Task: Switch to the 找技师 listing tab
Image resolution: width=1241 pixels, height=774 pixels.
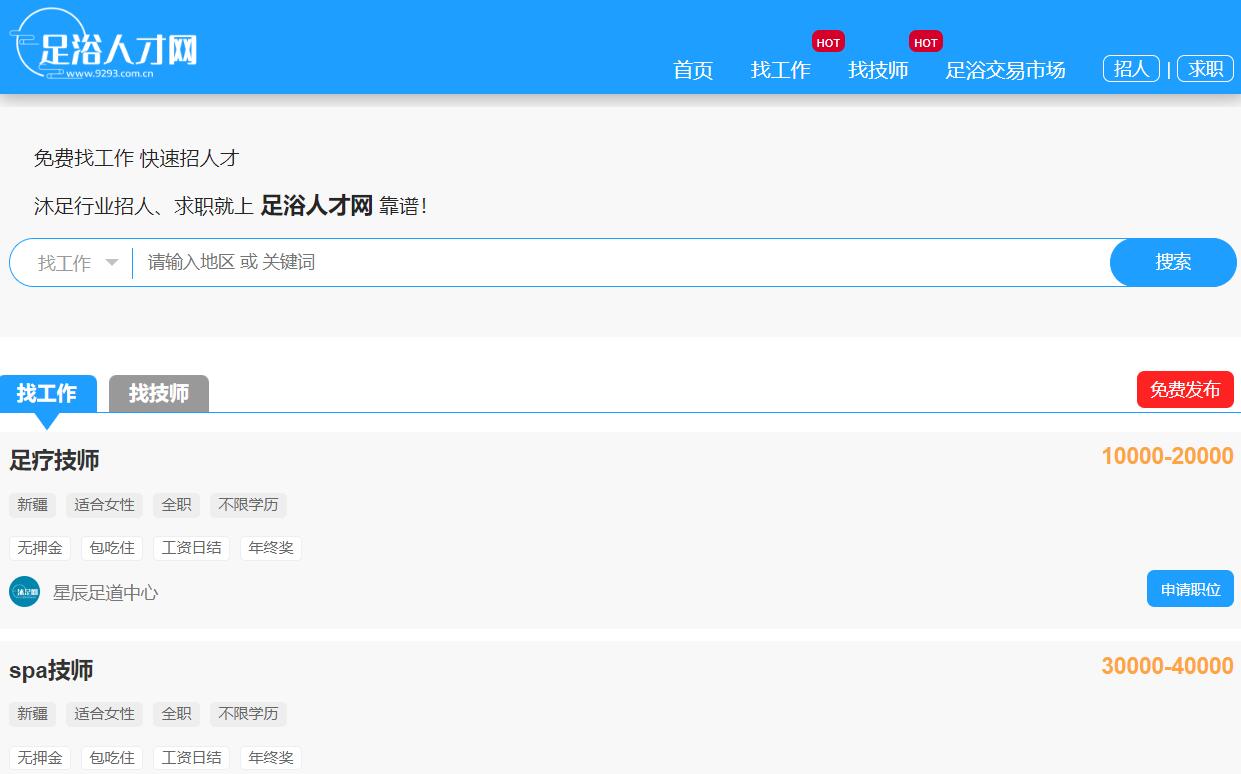Action: [x=158, y=393]
